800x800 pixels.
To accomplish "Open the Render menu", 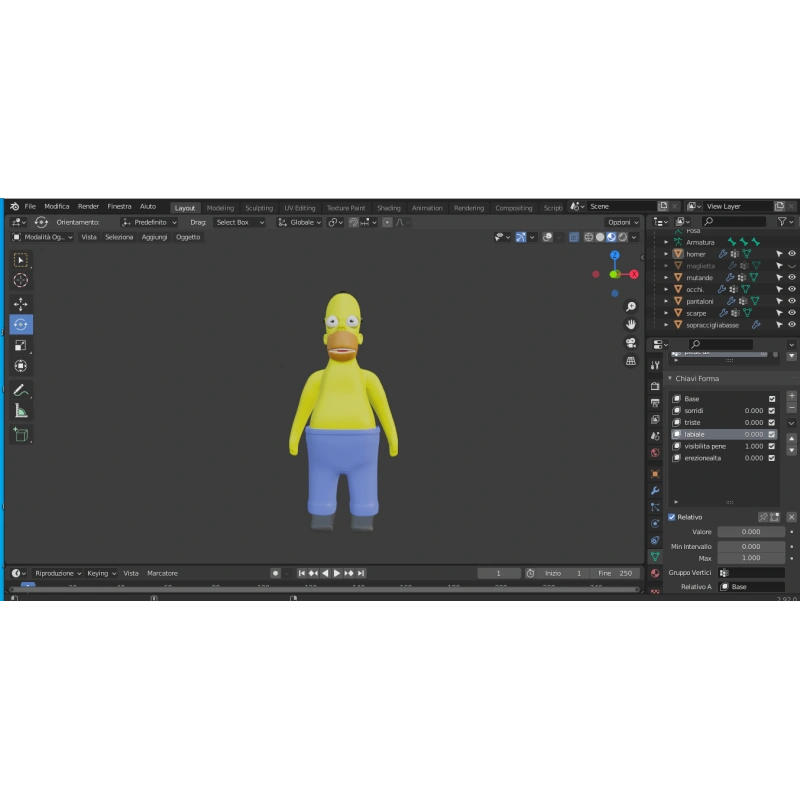I will pos(88,207).
